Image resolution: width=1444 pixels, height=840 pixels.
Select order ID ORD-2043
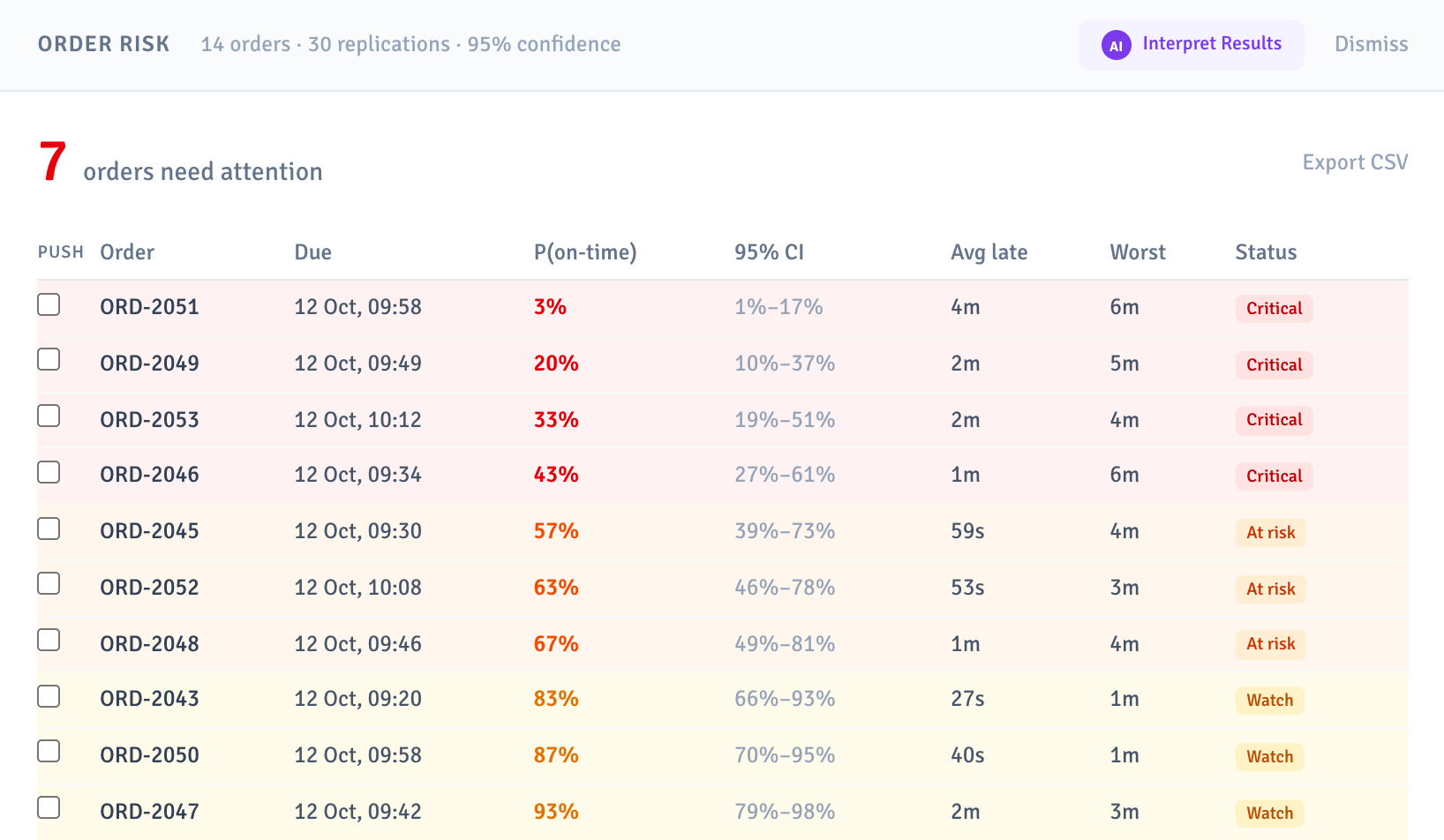tap(149, 699)
